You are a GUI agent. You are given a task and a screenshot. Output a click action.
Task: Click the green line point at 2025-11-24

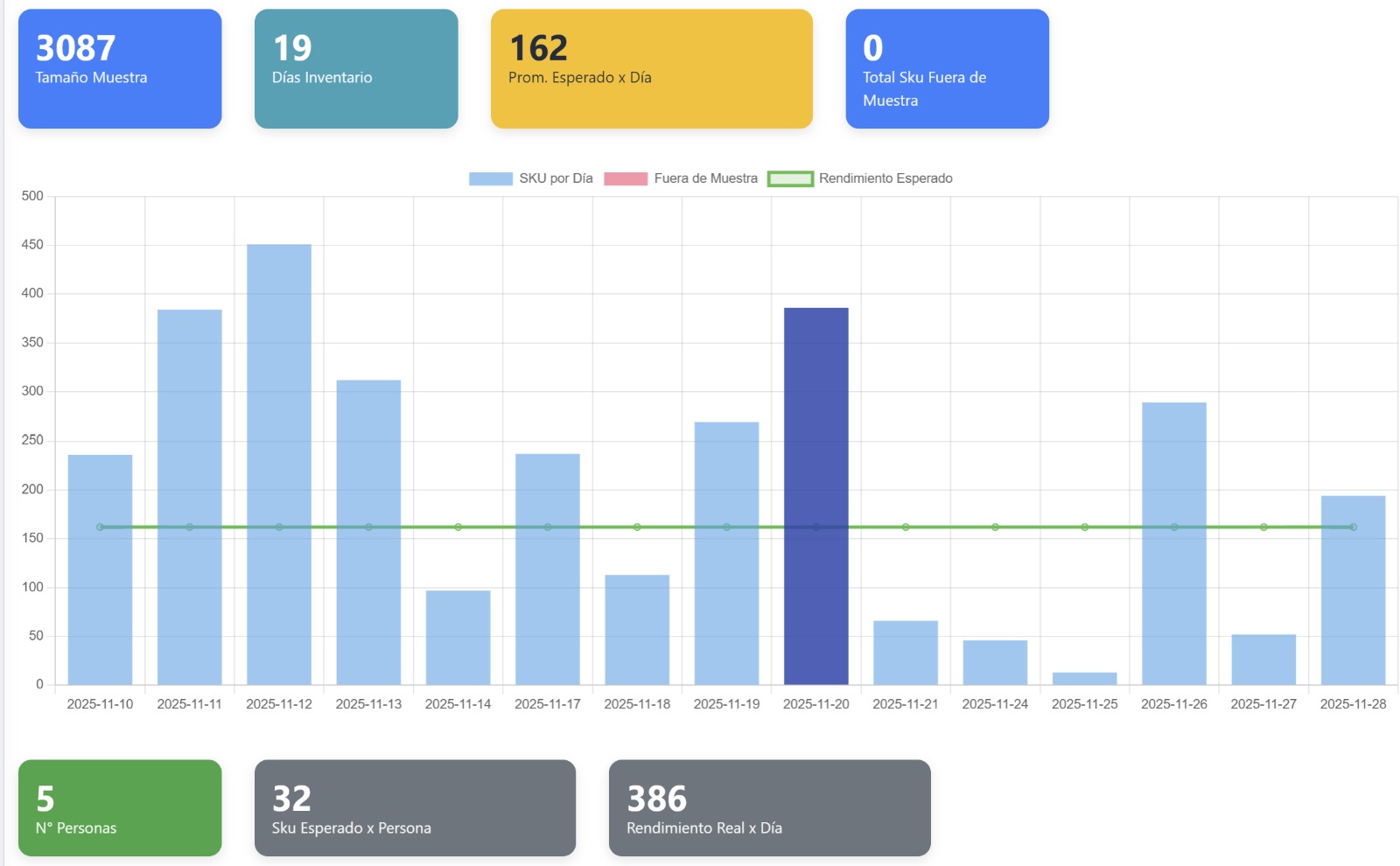pyautogui.click(x=995, y=527)
